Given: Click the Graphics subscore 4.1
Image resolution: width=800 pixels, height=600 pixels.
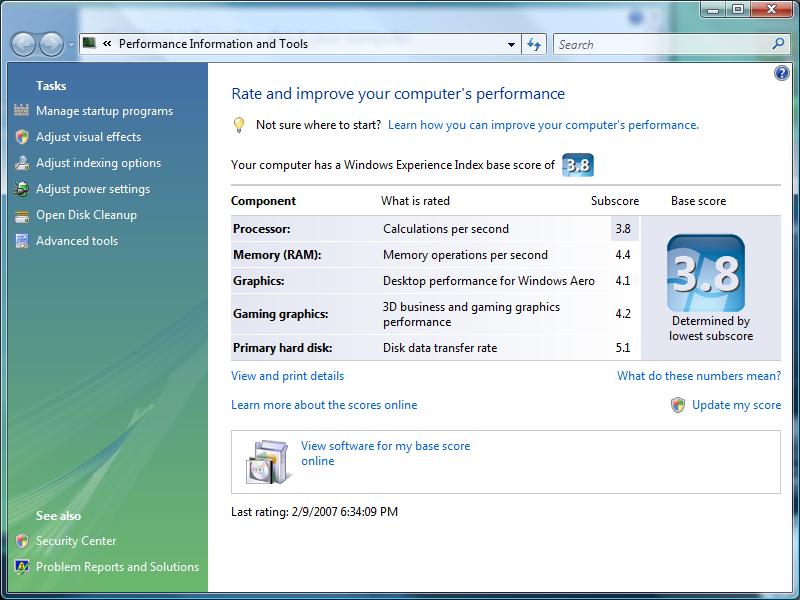Looking at the screenshot, I should coord(623,281).
